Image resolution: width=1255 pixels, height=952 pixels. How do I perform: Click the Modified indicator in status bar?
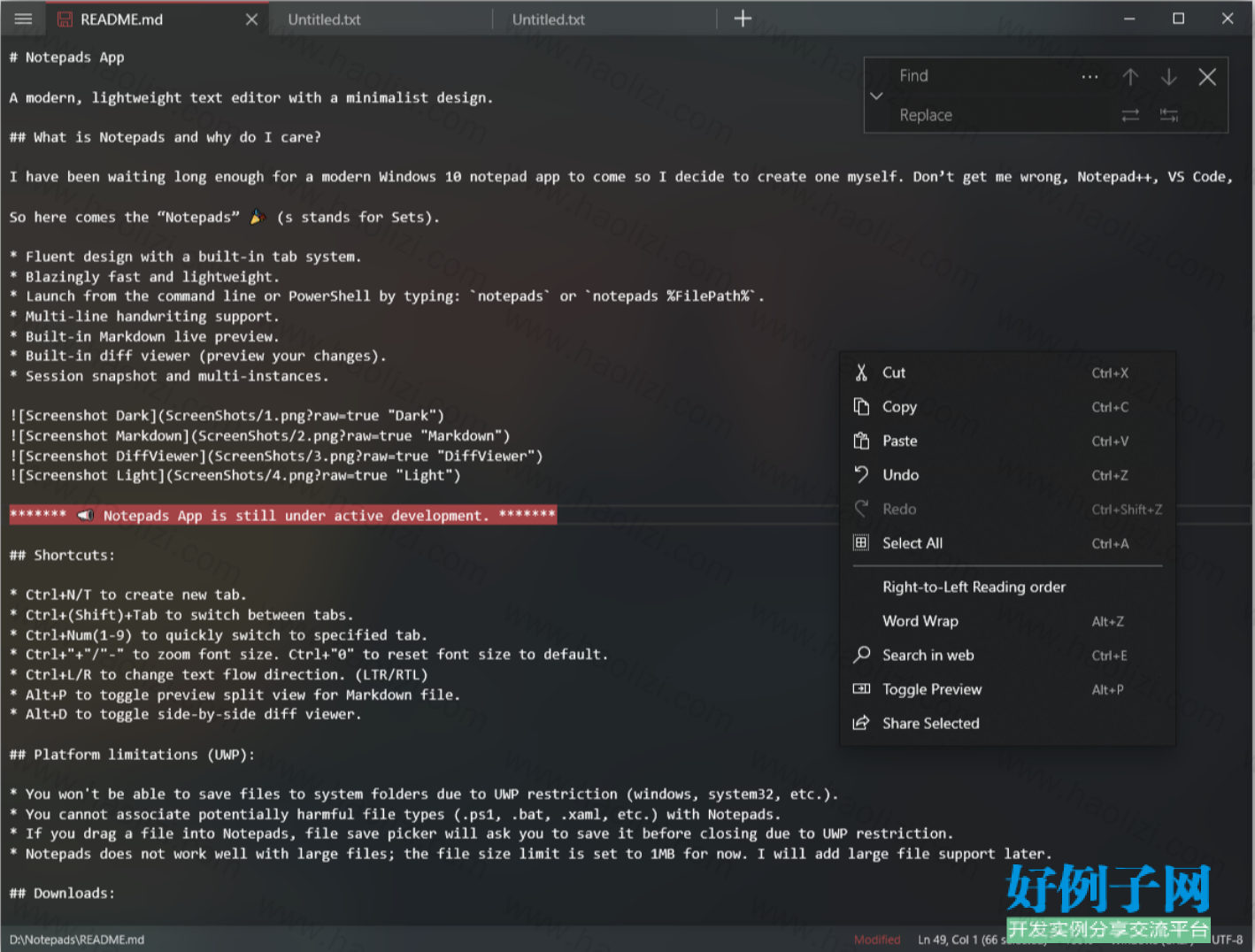(877, 940)
